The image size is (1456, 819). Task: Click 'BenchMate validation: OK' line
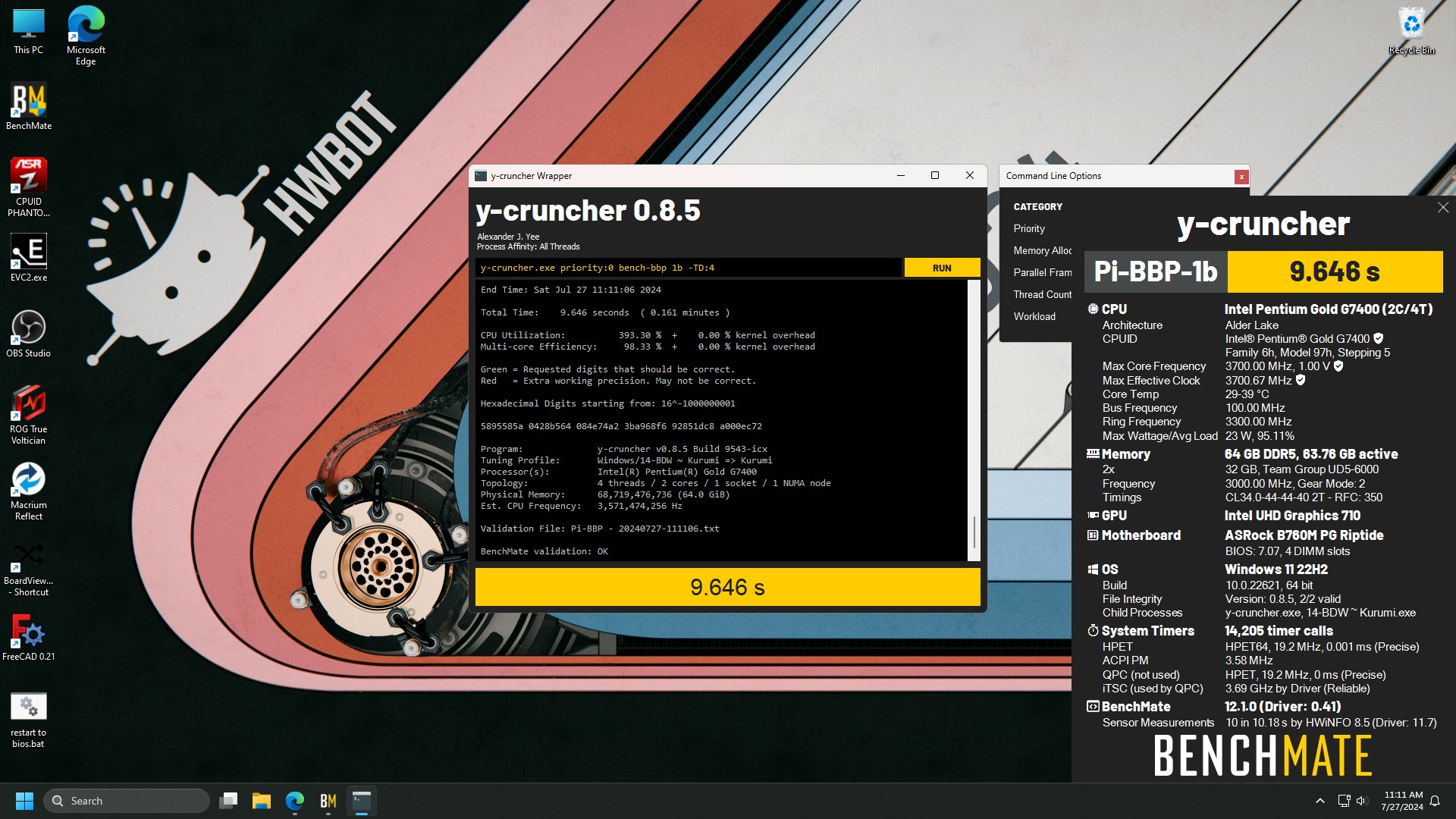coord(544,551)
